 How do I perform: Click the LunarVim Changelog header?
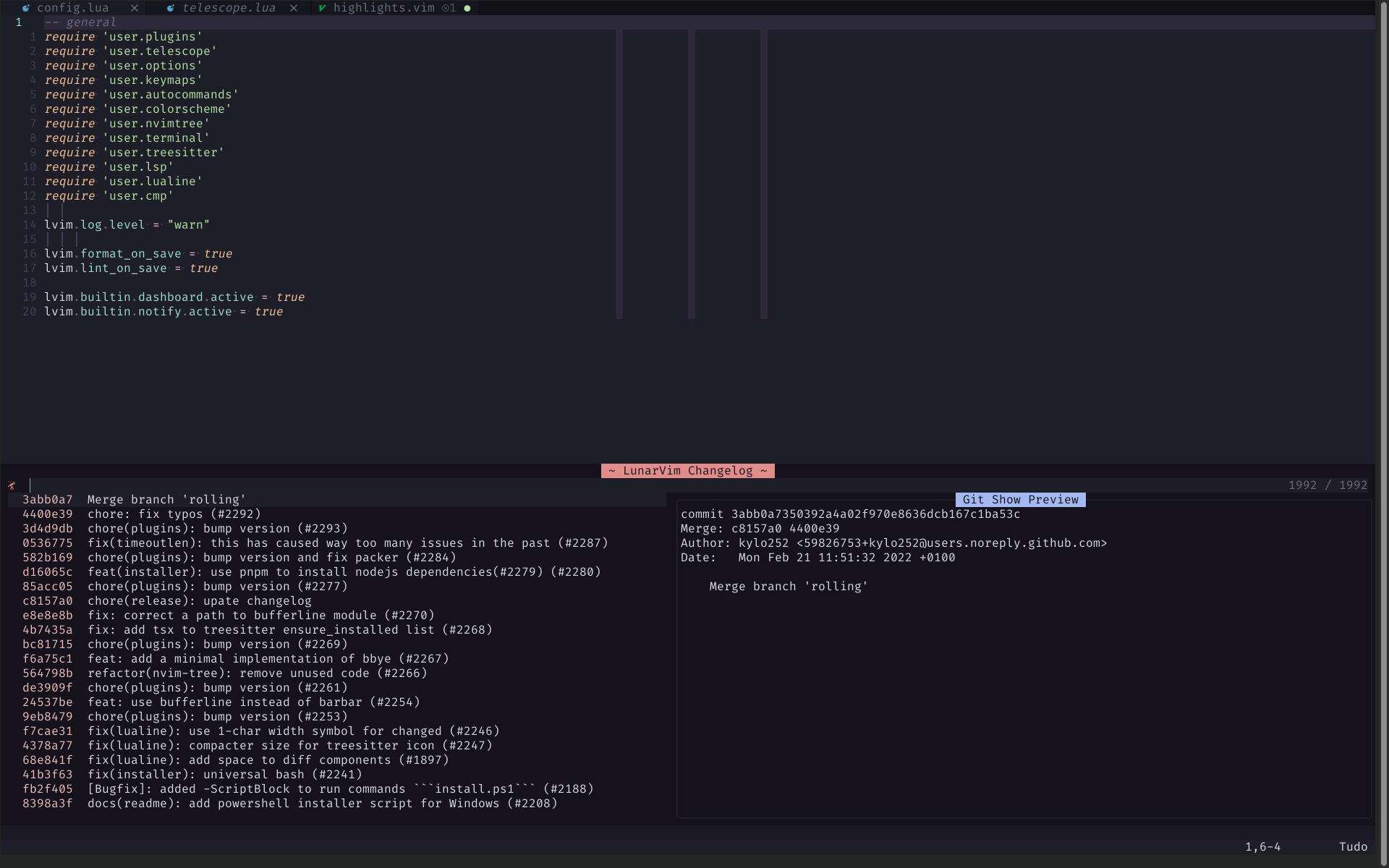pos(687,470)
